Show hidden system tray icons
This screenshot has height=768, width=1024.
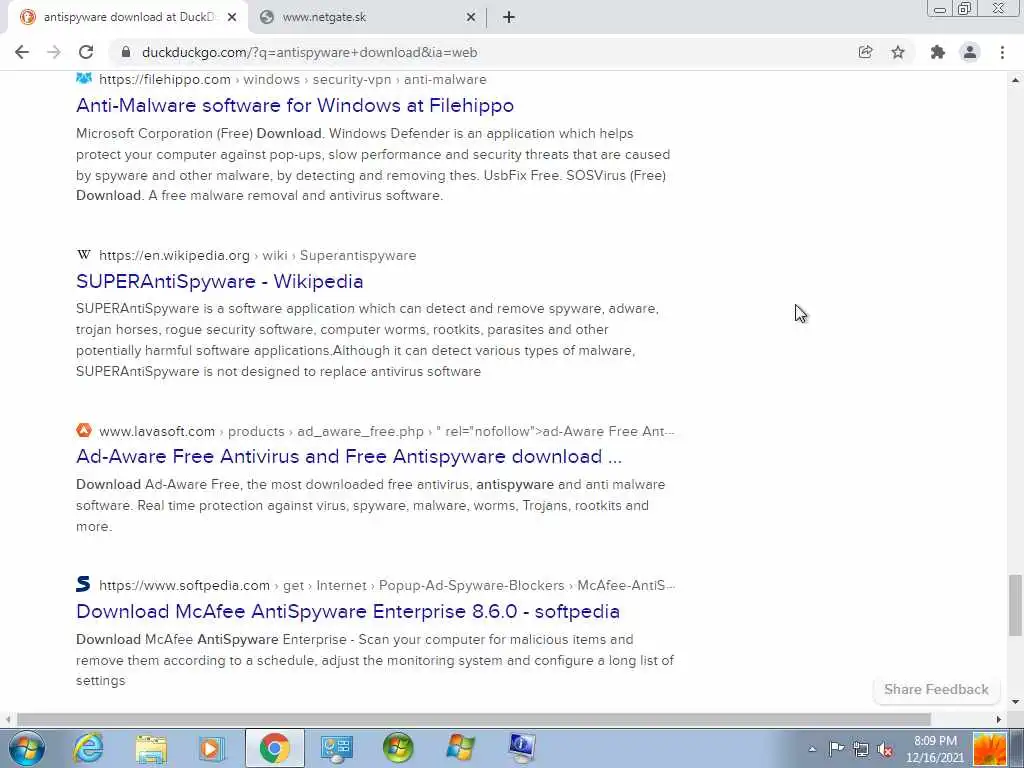[x=812, y=749]
